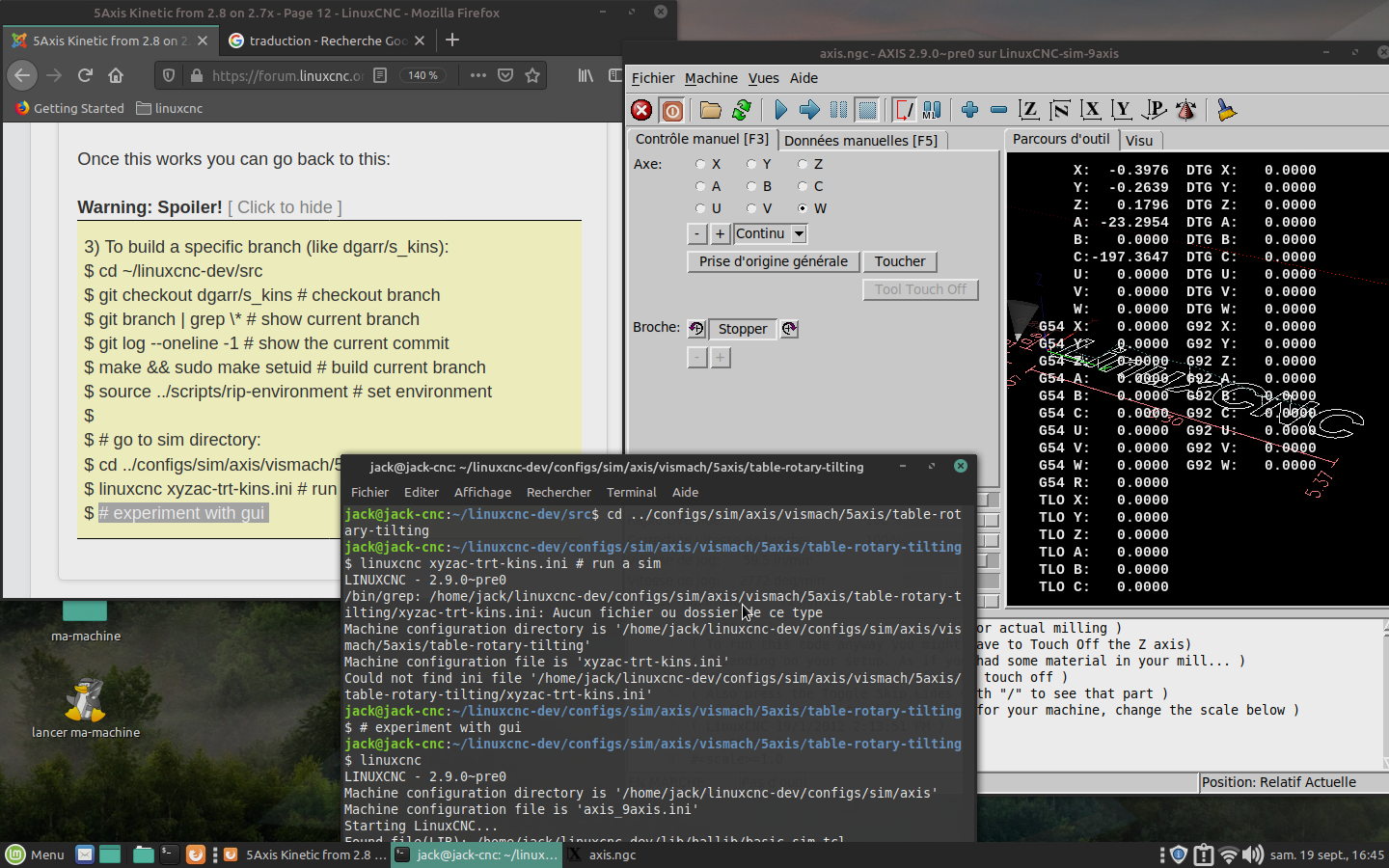1389x868 pixels.
Task: Select the W axis radio button
Action: pyautogui.click(x=803, y=208)
